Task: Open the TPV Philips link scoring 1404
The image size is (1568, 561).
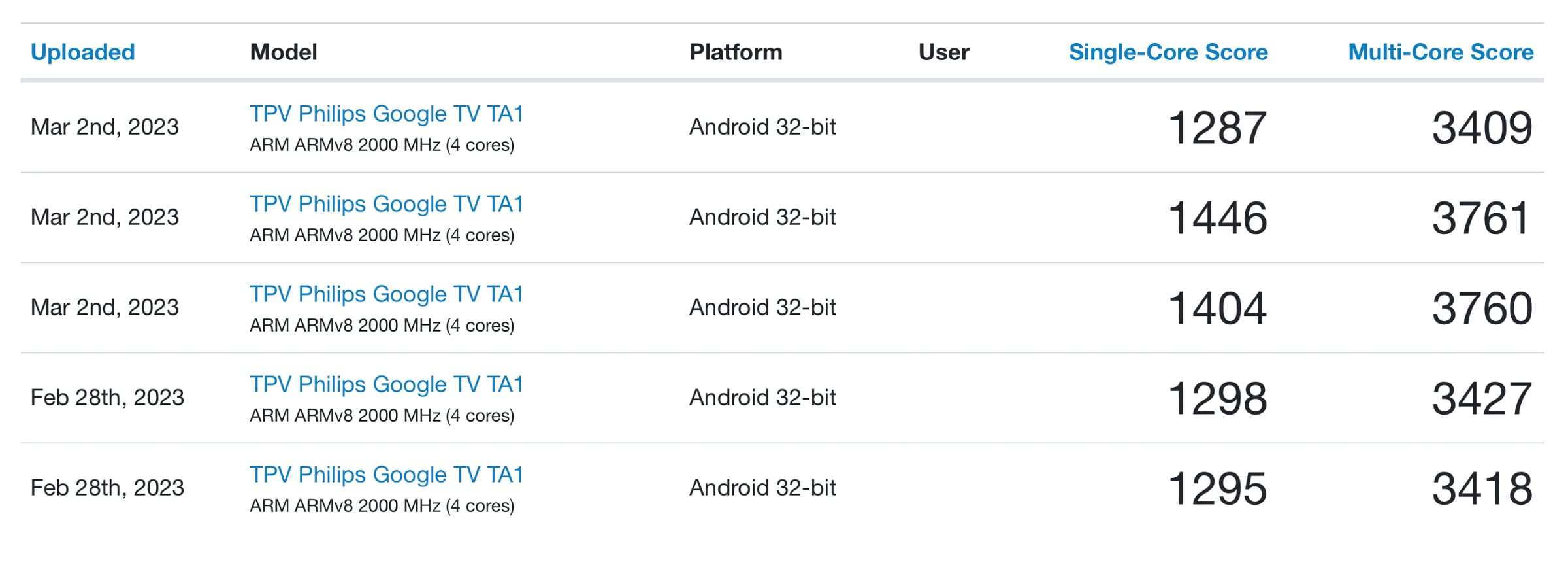Action: point(386,294)
